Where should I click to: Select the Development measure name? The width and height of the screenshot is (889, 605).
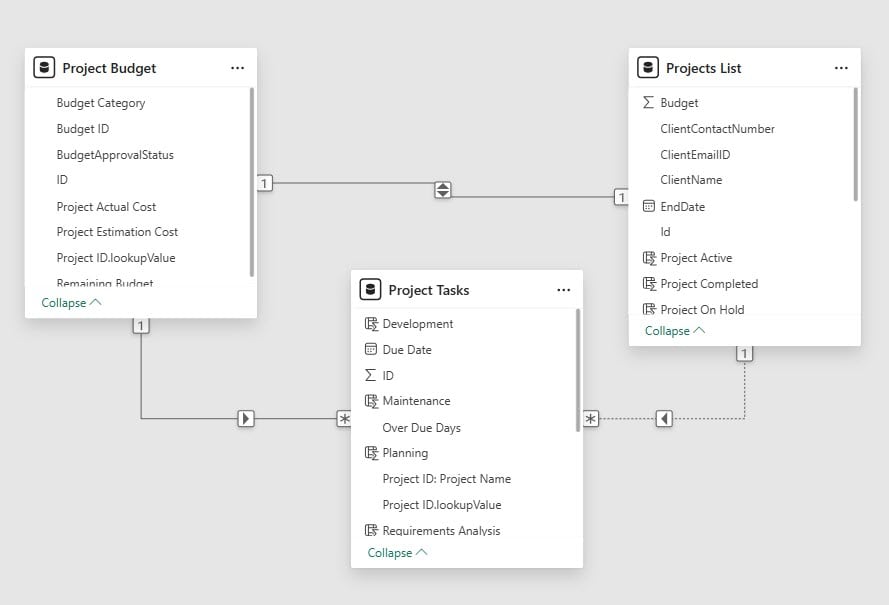pyautogui.click(x=418, y=324)
